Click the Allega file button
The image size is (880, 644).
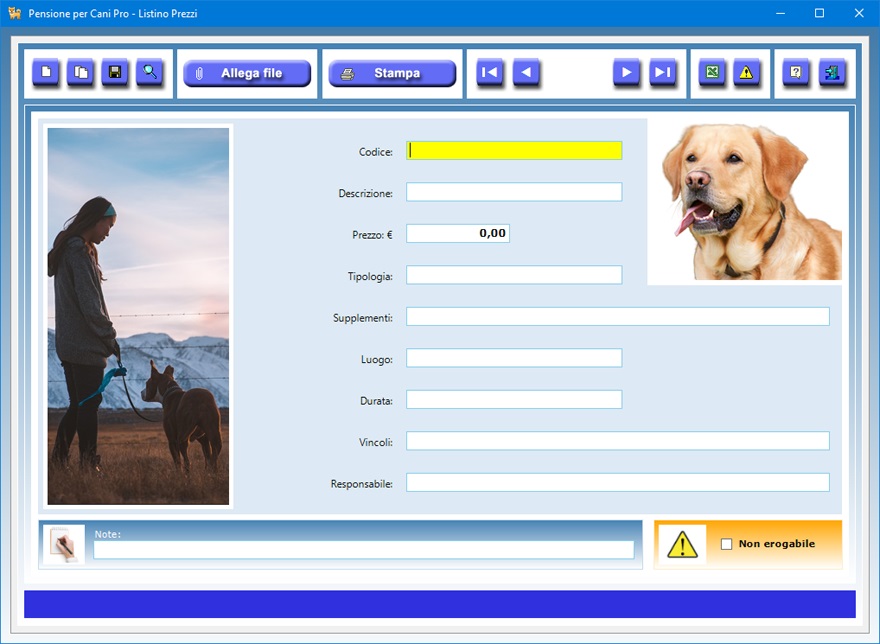[x=247, y=73]
